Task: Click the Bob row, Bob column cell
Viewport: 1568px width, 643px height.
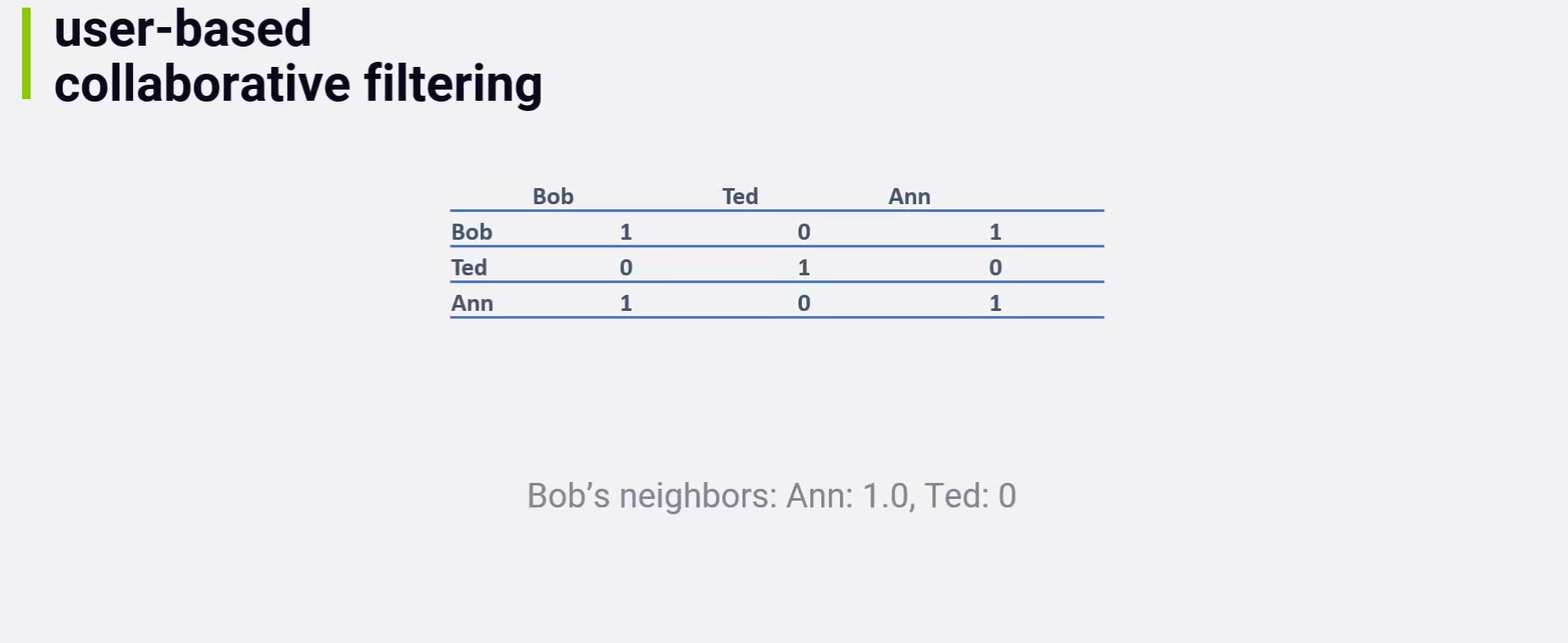Action: (x=626, y=232)
